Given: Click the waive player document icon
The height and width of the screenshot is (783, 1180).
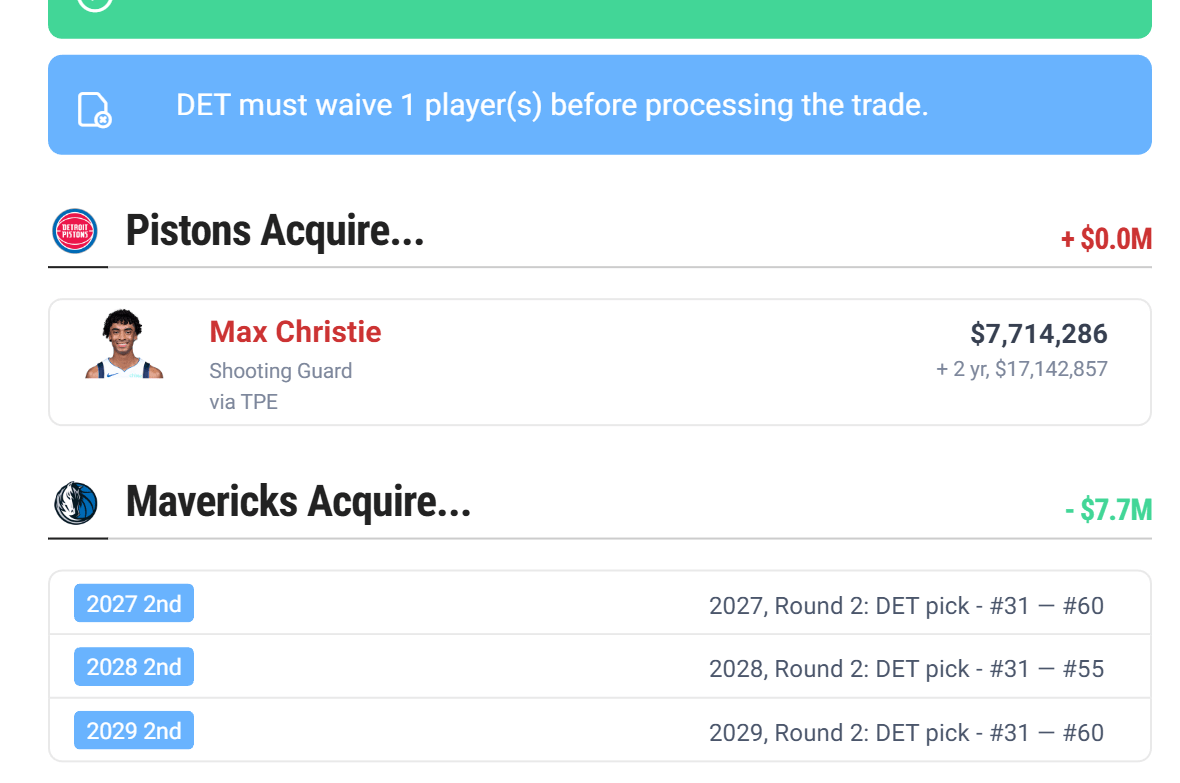Looking at the screenshot, I should tap(94, 109).
